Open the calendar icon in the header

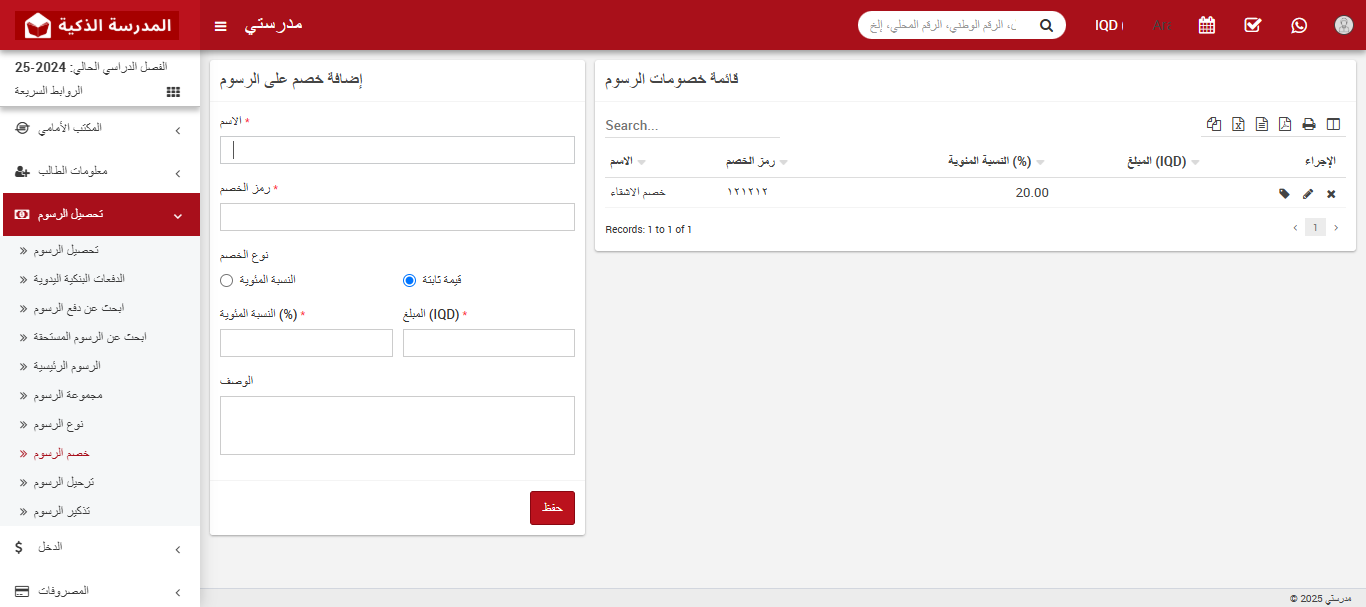1206,25
